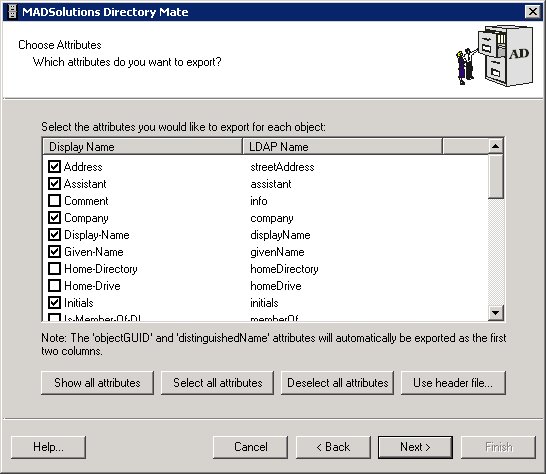Select the Display-Name row label
The image size is (546, 474).
tap(97, 235)
